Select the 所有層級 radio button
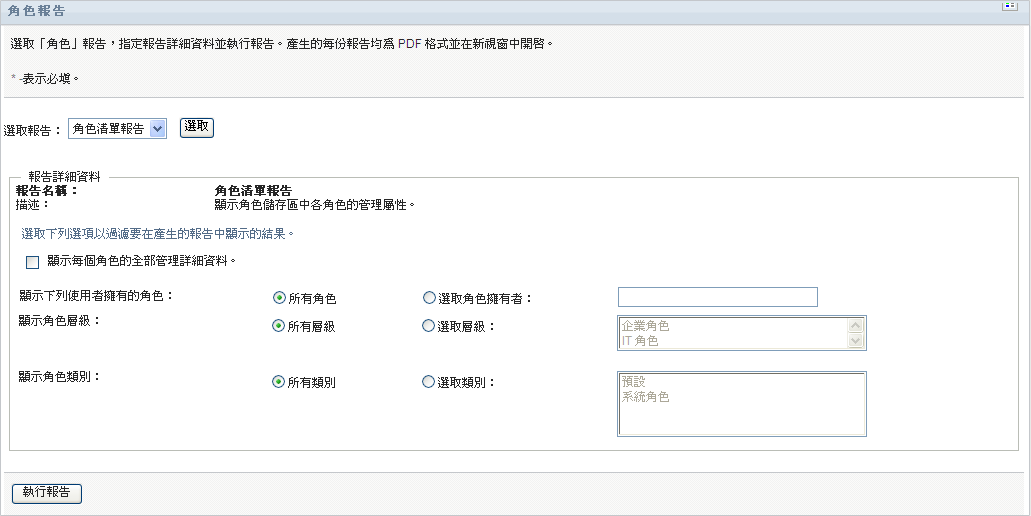The height and width of the screenshot is (516, 1031). [279, 326]
